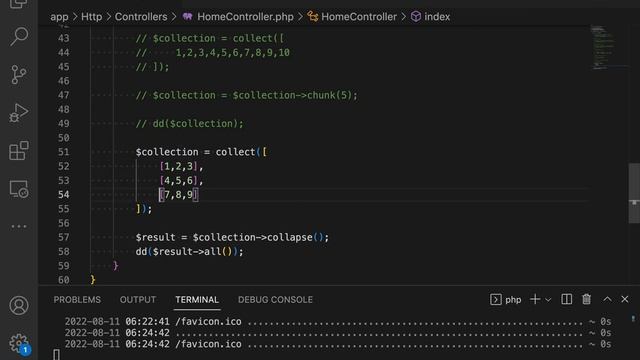Maximize the terminal panel size
Image resolution: width=640 pixels, height=360 pixels.
tap(607, 299)
